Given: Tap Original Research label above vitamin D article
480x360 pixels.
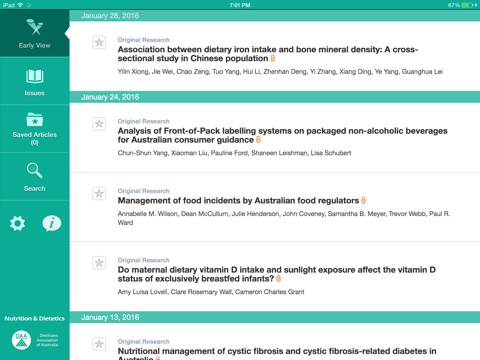Looking at the screenshot, I should [144, 260].
